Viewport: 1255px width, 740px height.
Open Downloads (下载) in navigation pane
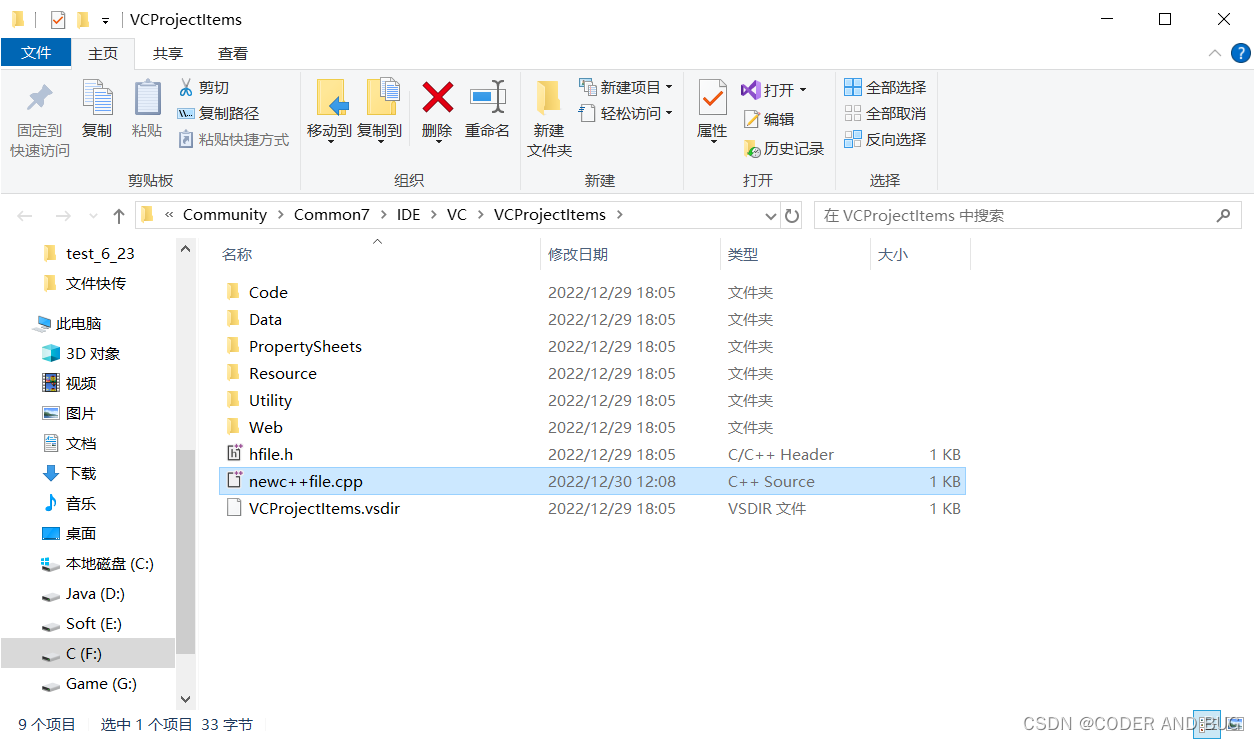(x=81, y=473)
